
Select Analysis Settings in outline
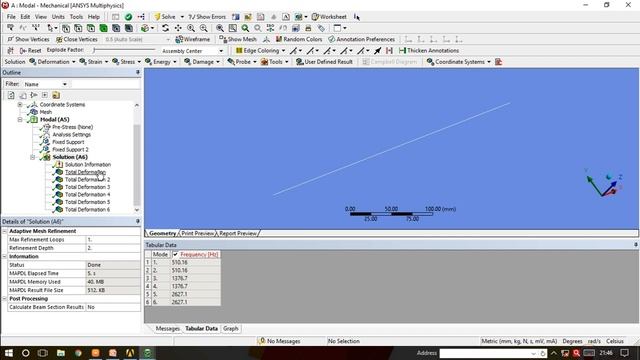(71, 134)
